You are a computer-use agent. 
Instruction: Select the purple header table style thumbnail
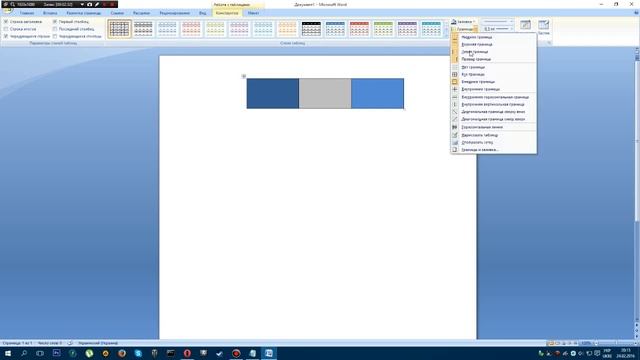click(x=407, y=29)
